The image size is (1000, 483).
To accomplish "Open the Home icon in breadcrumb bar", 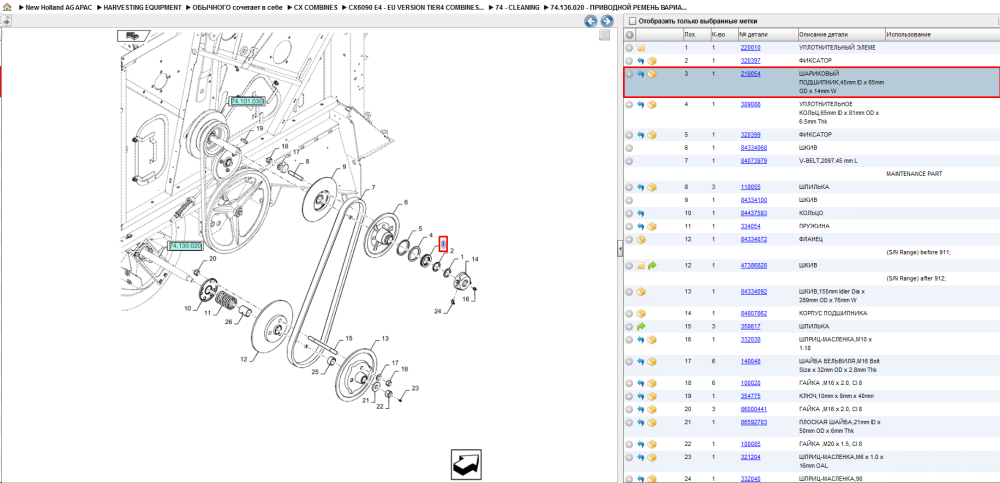I will point(6,7).
